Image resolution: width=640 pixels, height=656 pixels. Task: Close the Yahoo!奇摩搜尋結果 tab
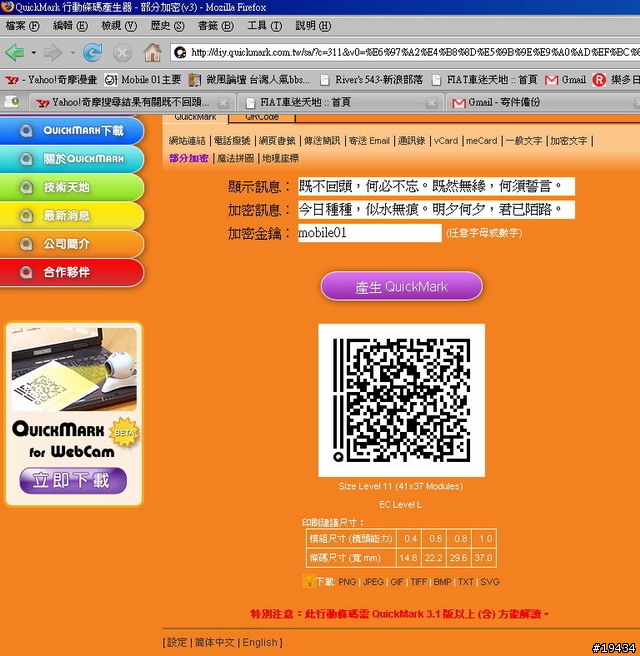(223, 103)
